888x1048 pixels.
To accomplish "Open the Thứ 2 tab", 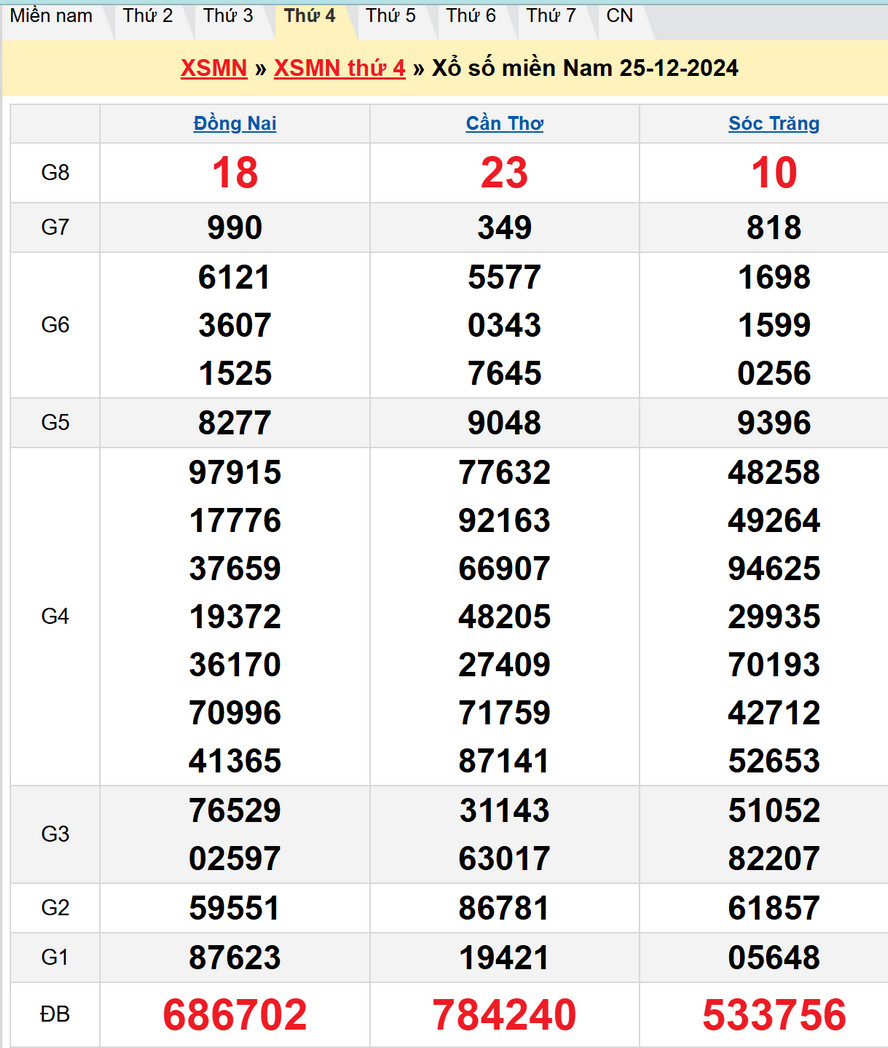I will (x=148, y=16).
